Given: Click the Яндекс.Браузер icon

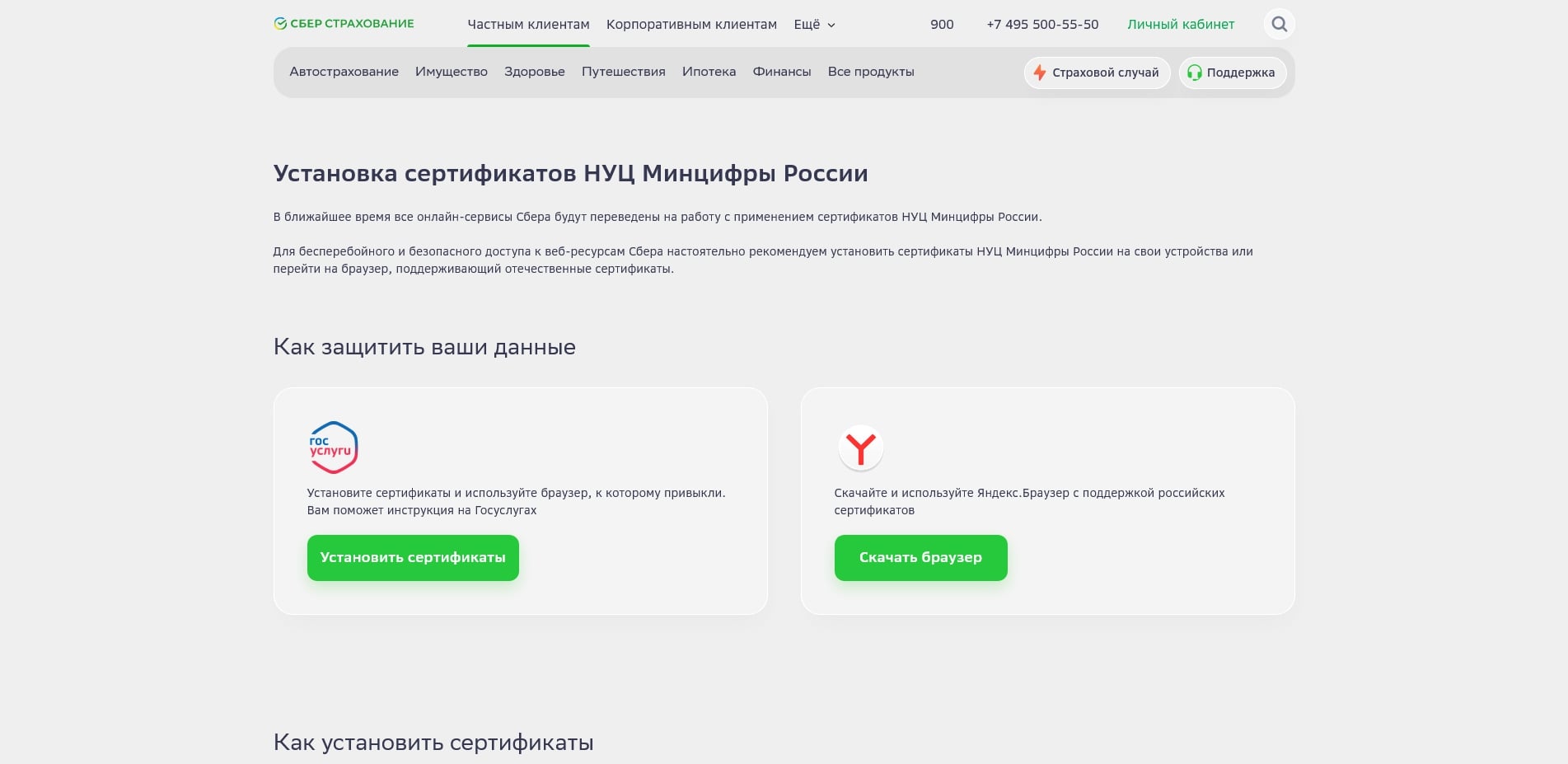Looking at the screenshot, I should 861,448.
